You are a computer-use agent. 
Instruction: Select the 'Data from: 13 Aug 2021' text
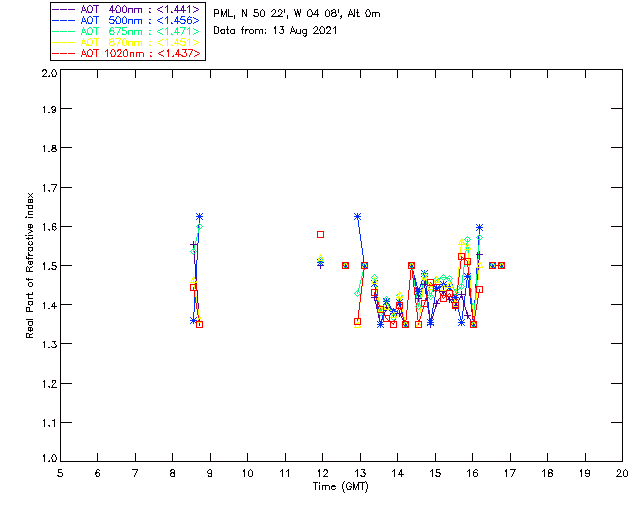click(275, 31)
